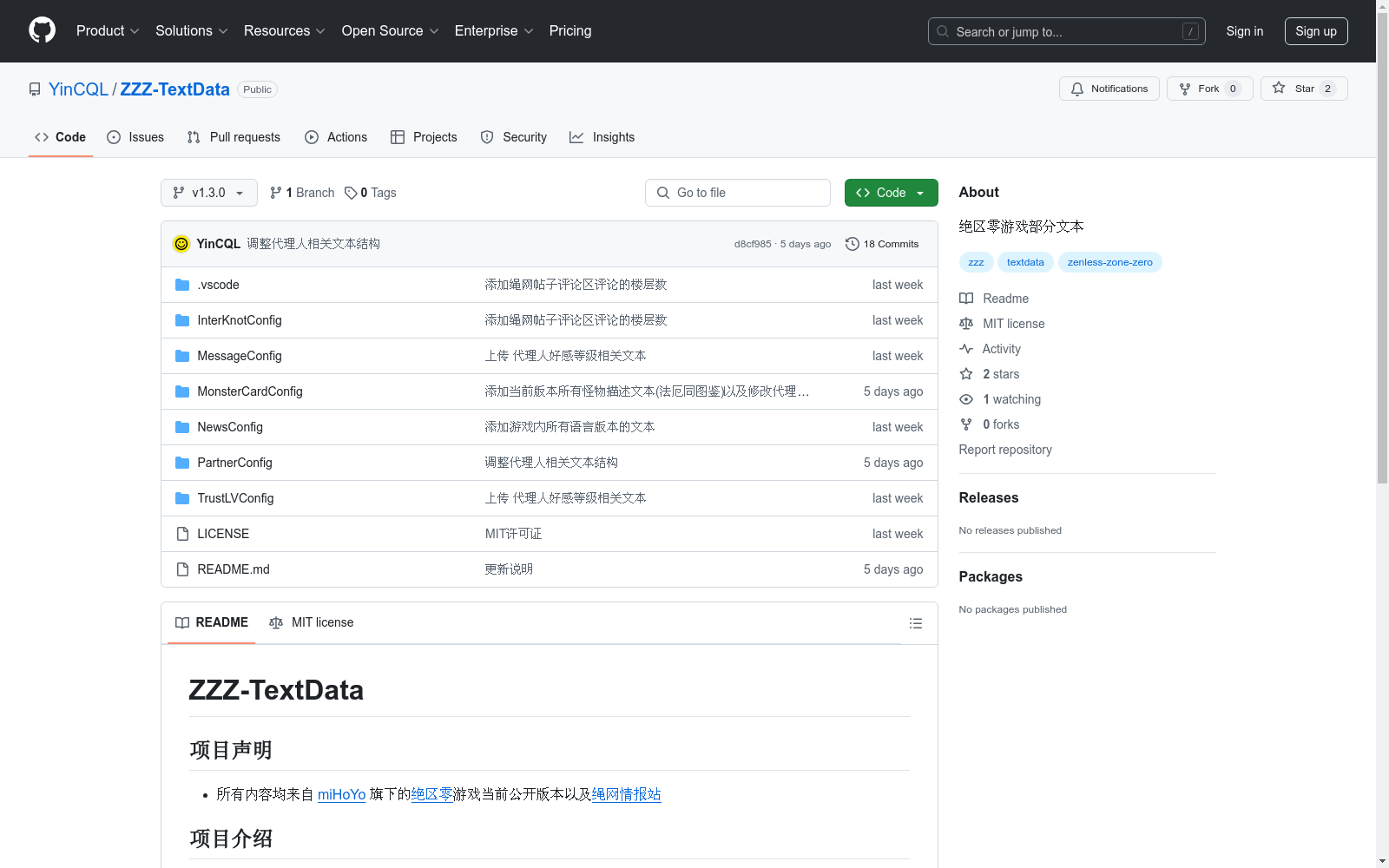This screenshot has width=1389, height=868.
Task: Expand the Solutions menu
Action: tap(192, 30)
